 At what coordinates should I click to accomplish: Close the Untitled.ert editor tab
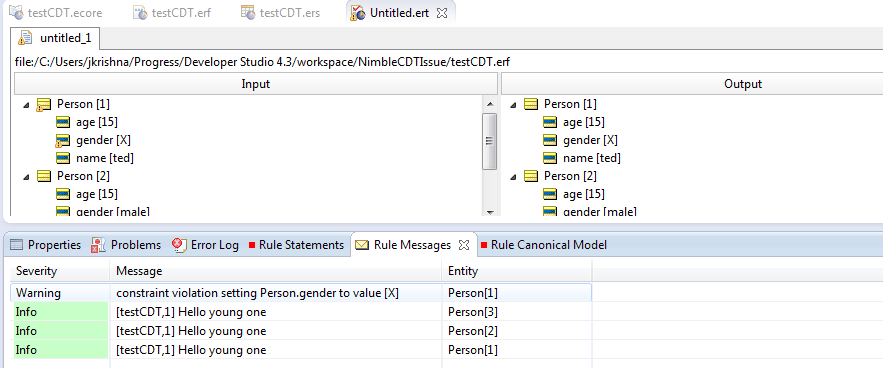click(x=443, y=13)
